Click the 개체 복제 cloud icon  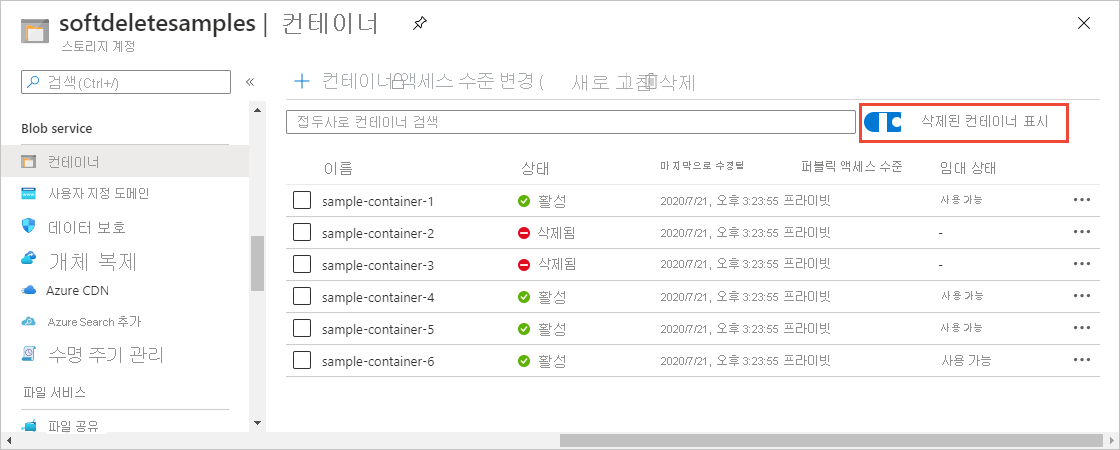coord(29,258)
